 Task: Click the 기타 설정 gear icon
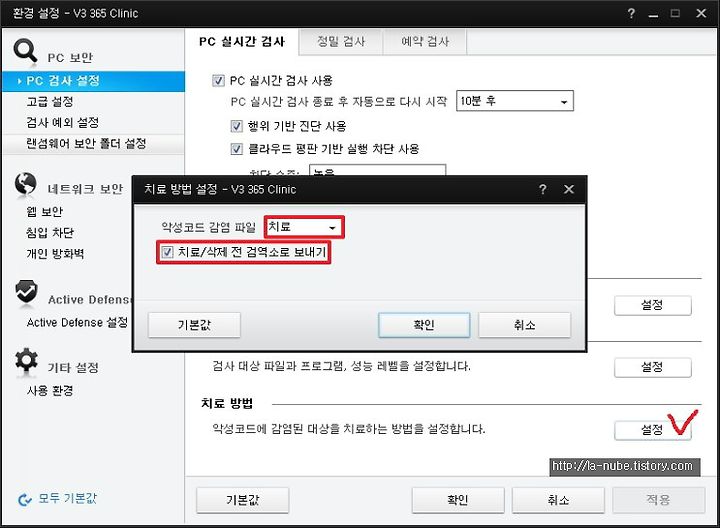[x=26, y=360]
